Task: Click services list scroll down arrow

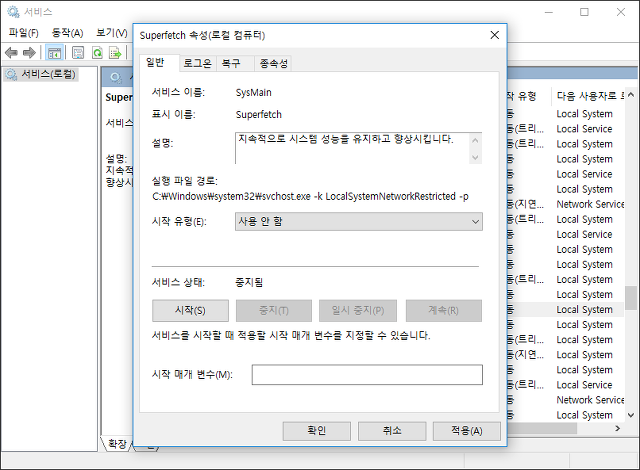Action: click(631, 415)
